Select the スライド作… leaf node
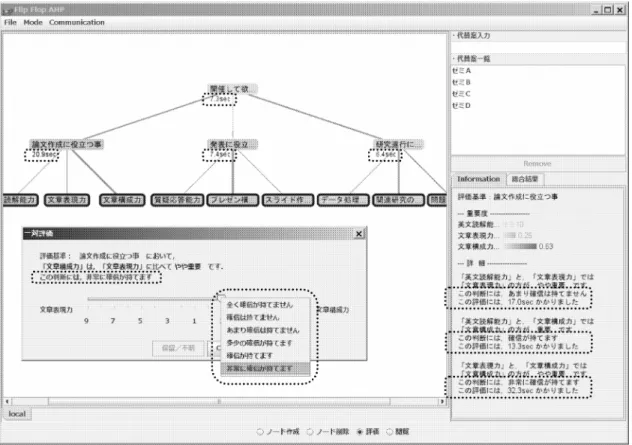Viewport: 632px width, 445px height. (288, 200)
